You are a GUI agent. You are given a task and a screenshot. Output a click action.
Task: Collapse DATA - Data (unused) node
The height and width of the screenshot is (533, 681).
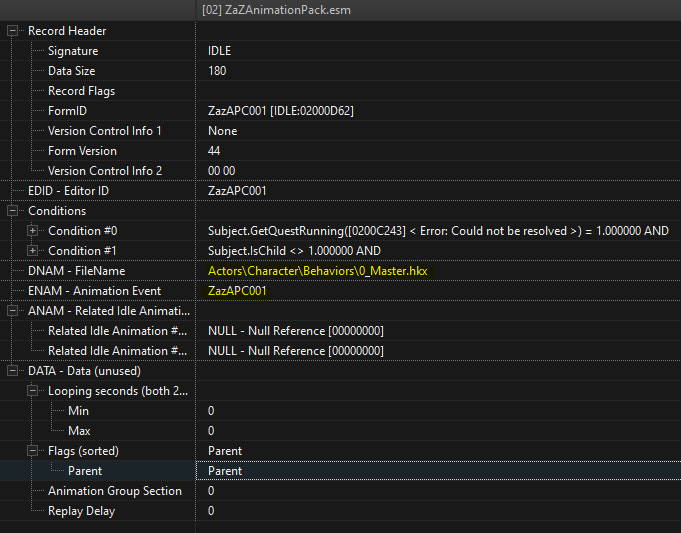(x=12, y=371)
